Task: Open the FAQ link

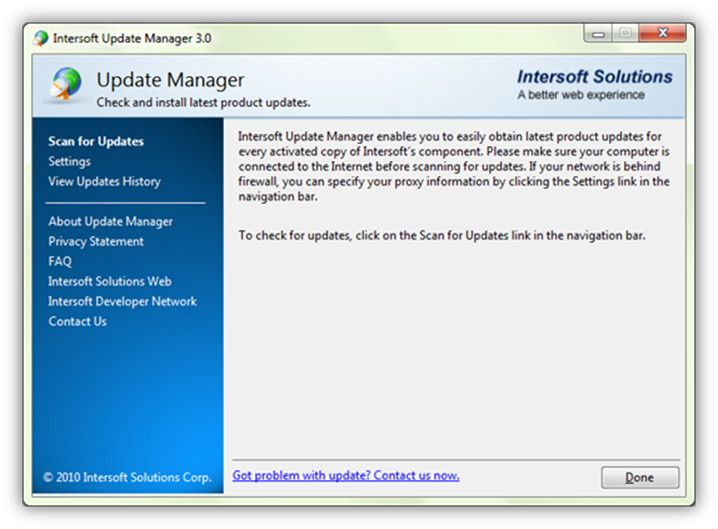Action: pos(60,261)
